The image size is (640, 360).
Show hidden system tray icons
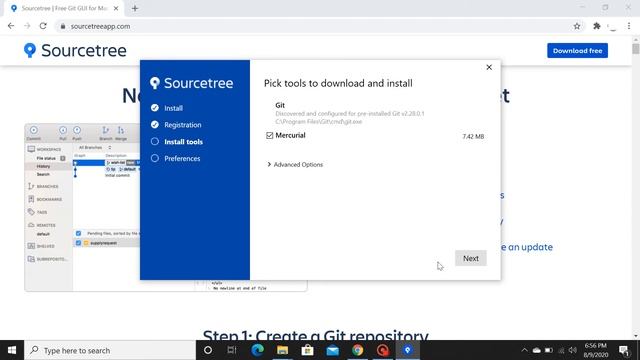pos(524,350)
